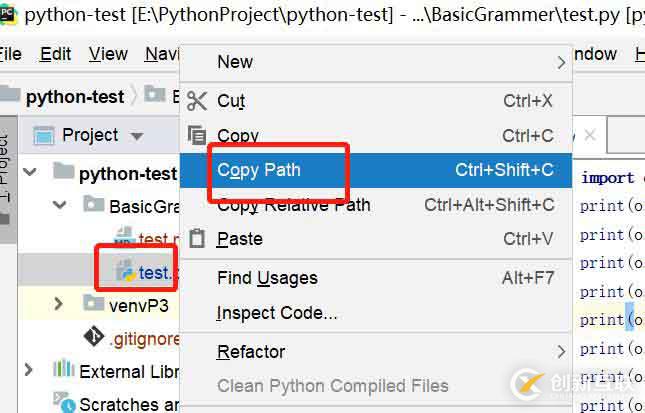Click the Scratches and Consoles icon
The image size is (645, 413).
[x=63, y=404]
